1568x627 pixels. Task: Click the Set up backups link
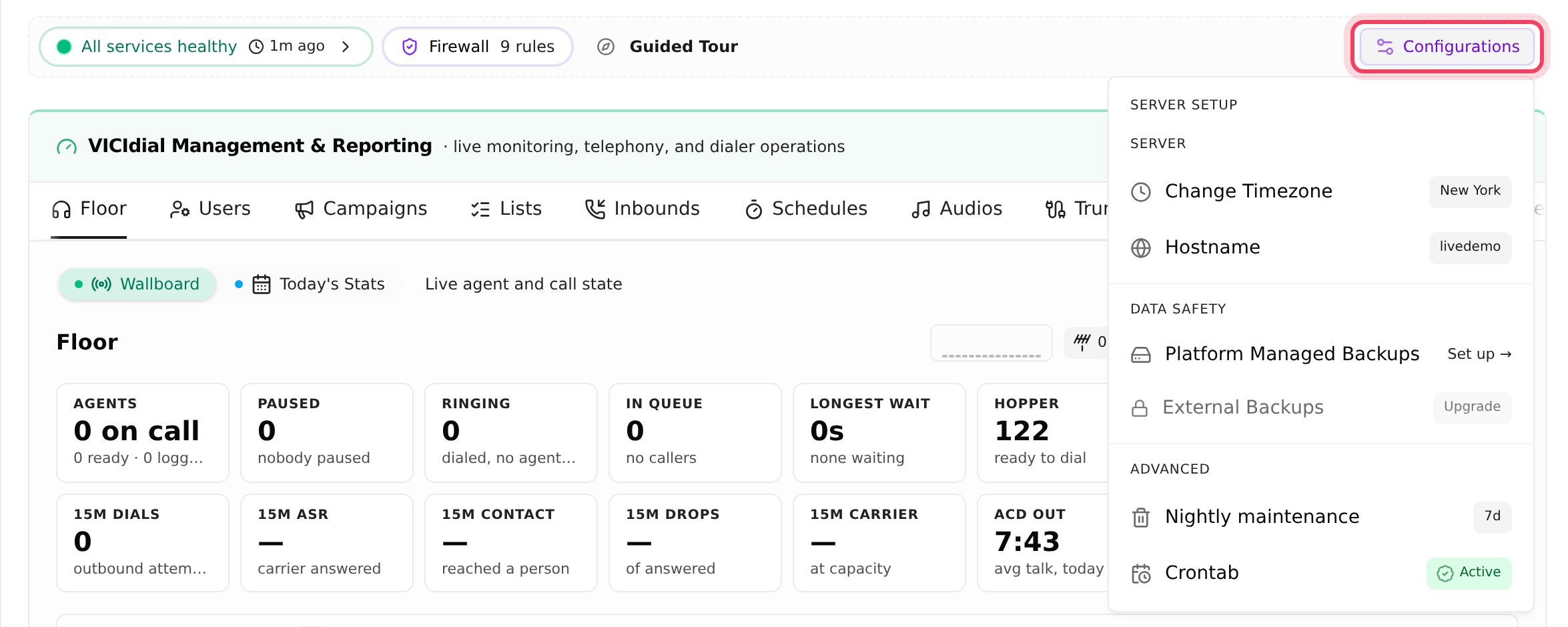point(1479,354)
